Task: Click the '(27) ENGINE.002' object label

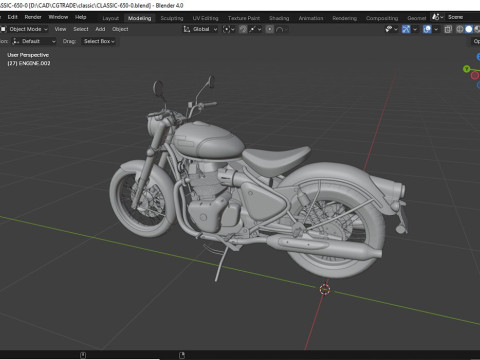Action: tap(29, 63)
